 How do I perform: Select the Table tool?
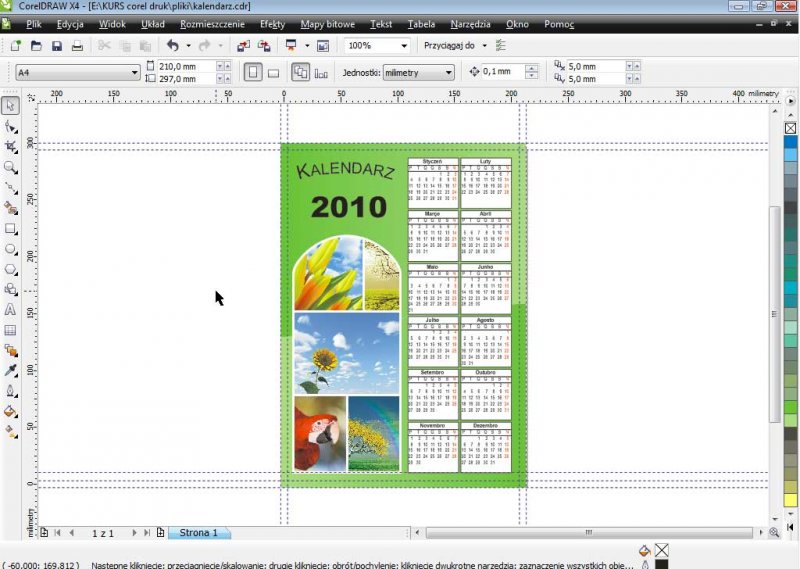click(x=11, y=330)
